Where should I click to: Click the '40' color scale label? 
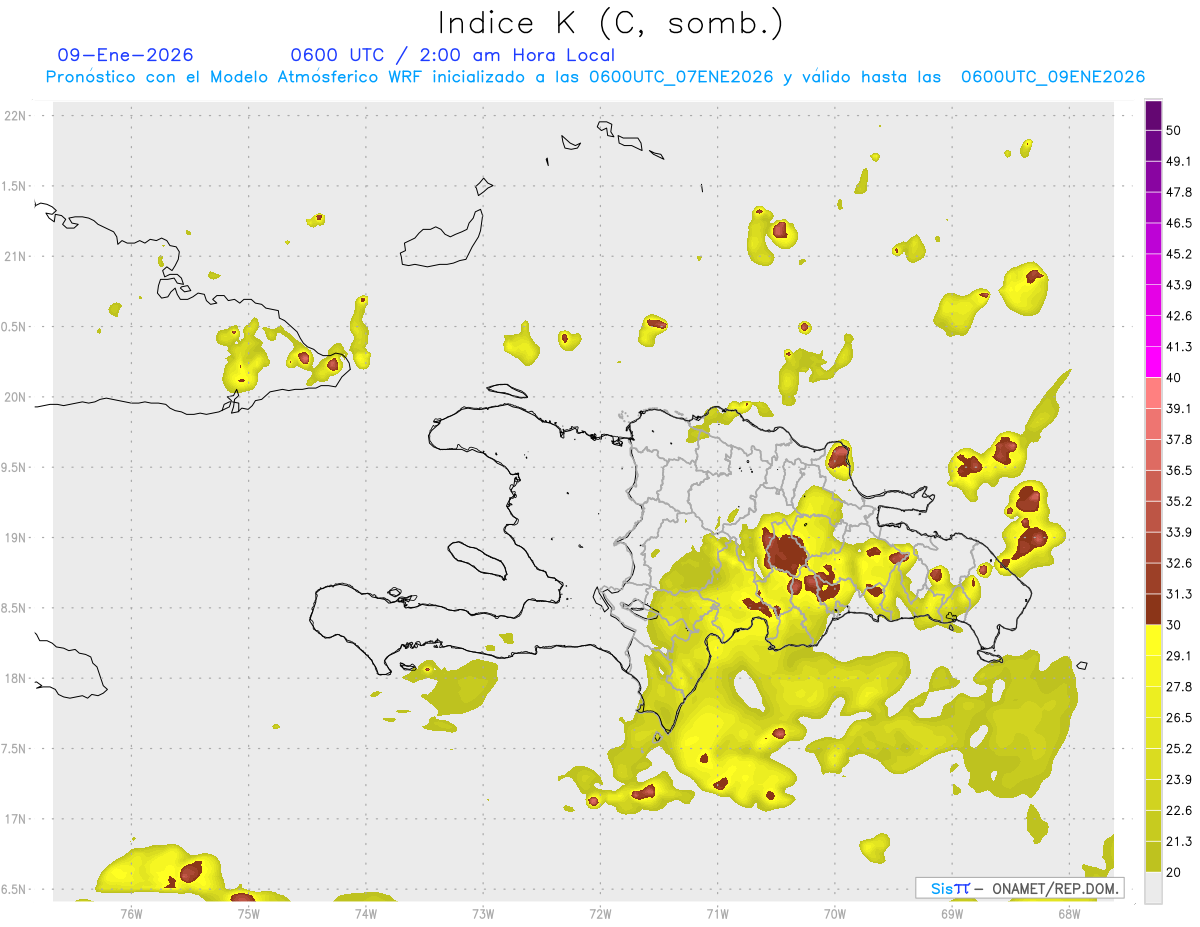(x=1174, y=378)
